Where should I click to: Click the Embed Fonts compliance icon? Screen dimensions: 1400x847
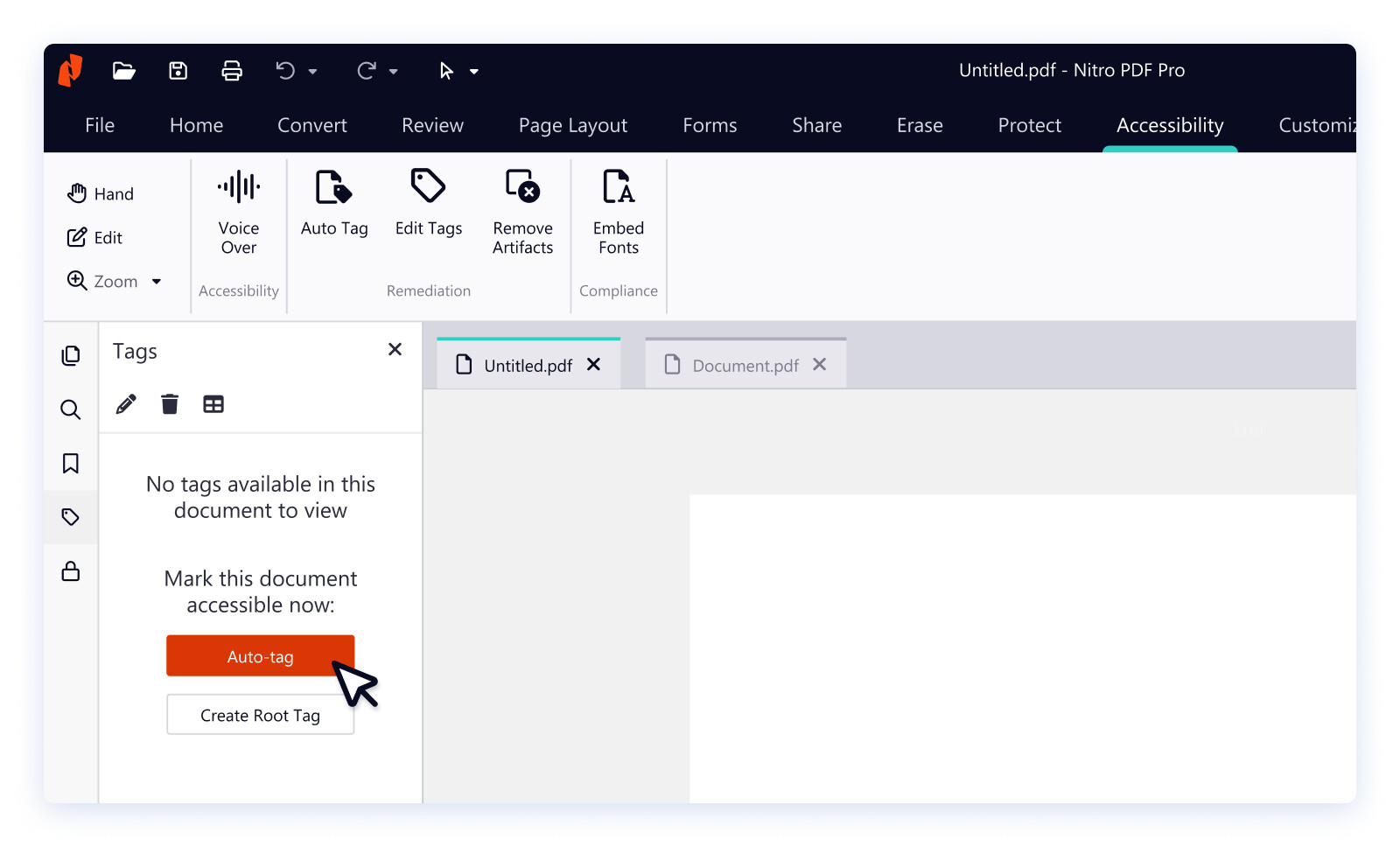[x=618, y=210]
